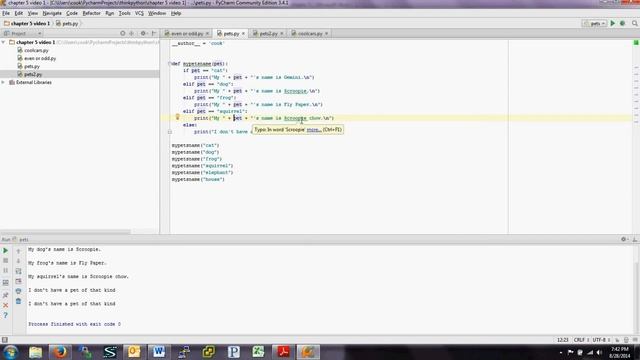Viewport: 640px width, 360px height.
Task: Click the intention light bulb in the gutter
Action: coord(178,117)
